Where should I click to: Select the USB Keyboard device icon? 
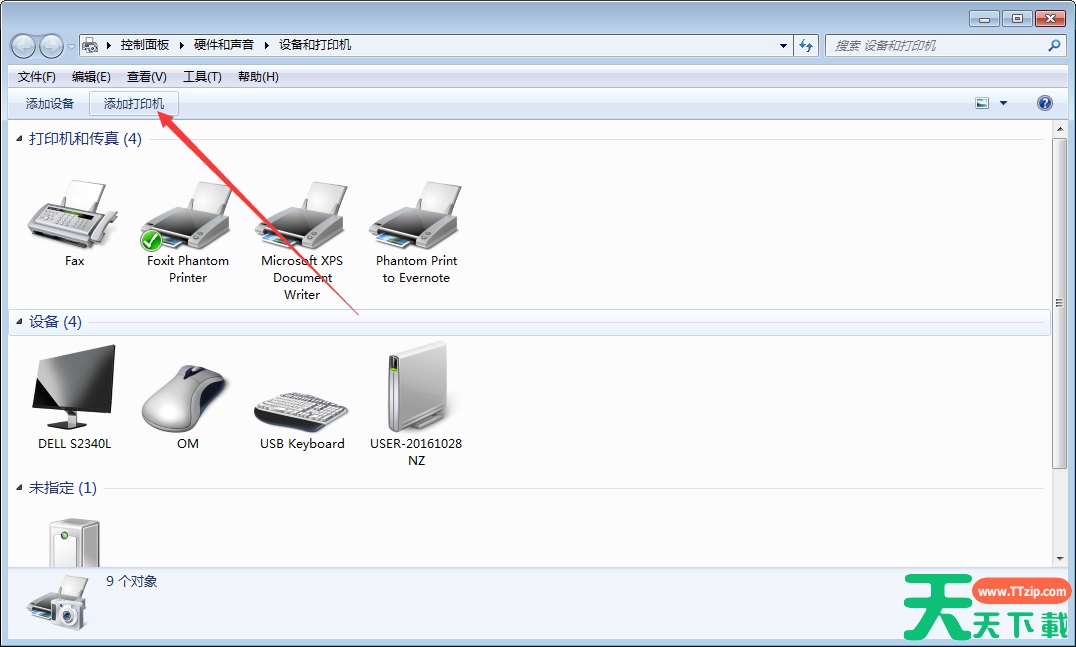tap(301, 410)
